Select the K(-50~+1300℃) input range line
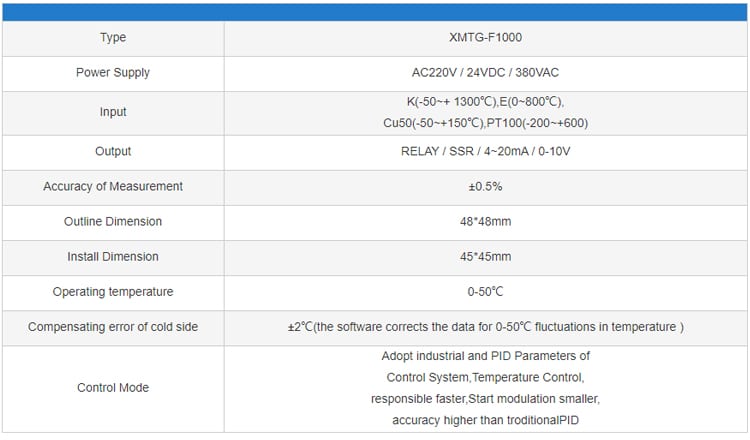Viewport: 750px width, 440px height. [x=485, y=102]
